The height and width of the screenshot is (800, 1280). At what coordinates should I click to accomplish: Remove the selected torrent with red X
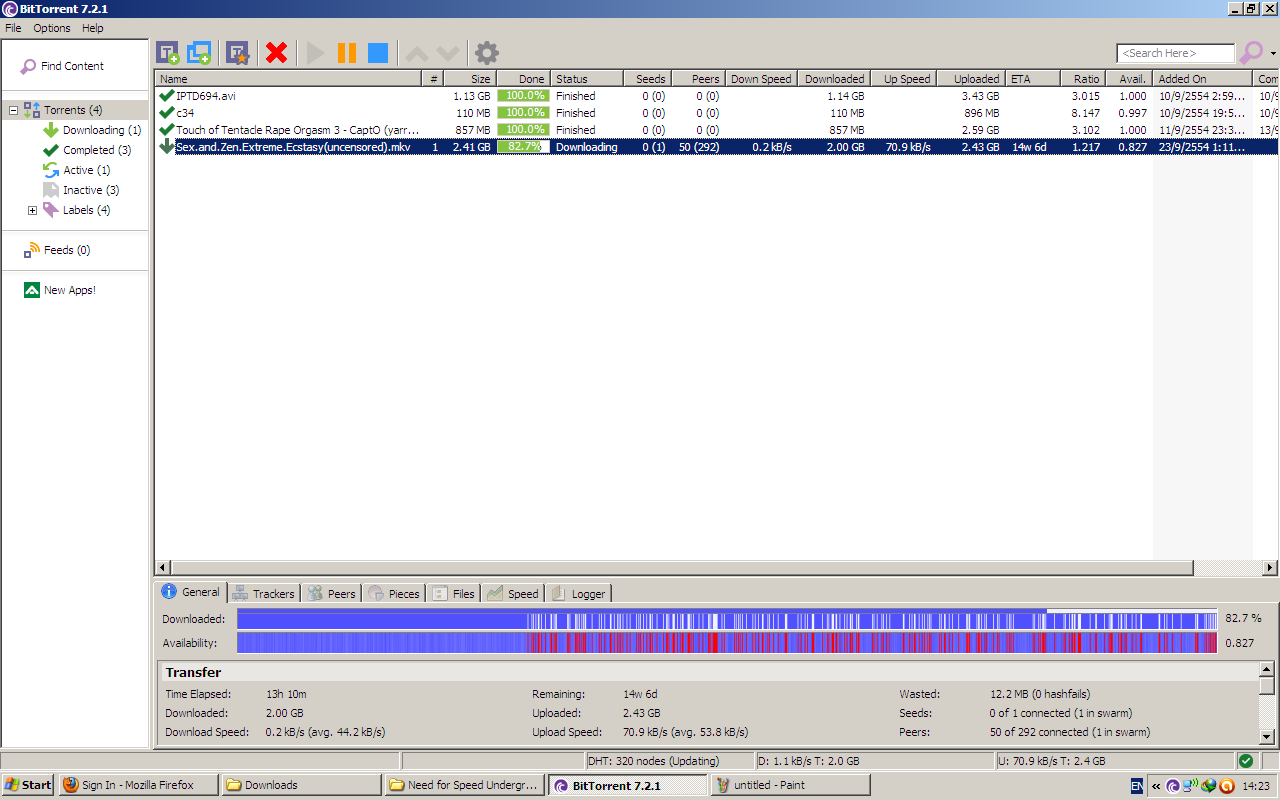(x=277, y=53)
